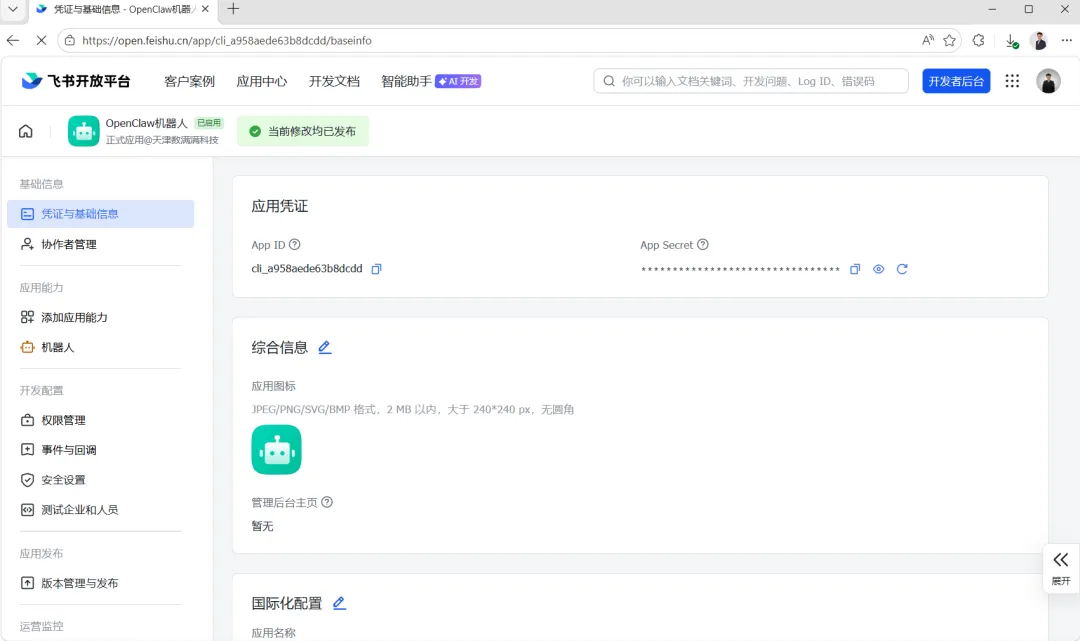Click 飞书开放平台 logo

coord(76,81)
